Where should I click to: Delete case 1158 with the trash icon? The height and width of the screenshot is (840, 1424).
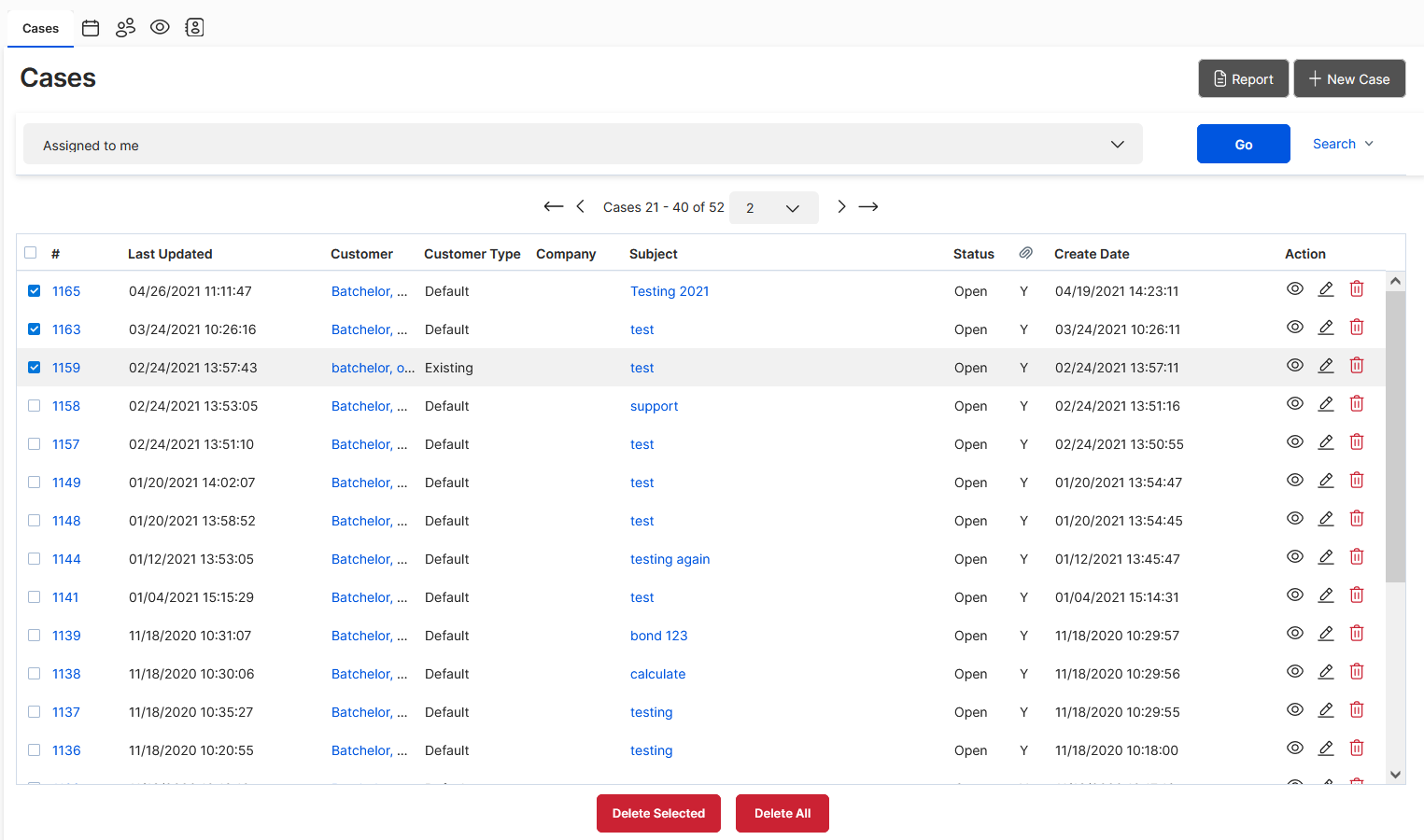pos(1357,404)
